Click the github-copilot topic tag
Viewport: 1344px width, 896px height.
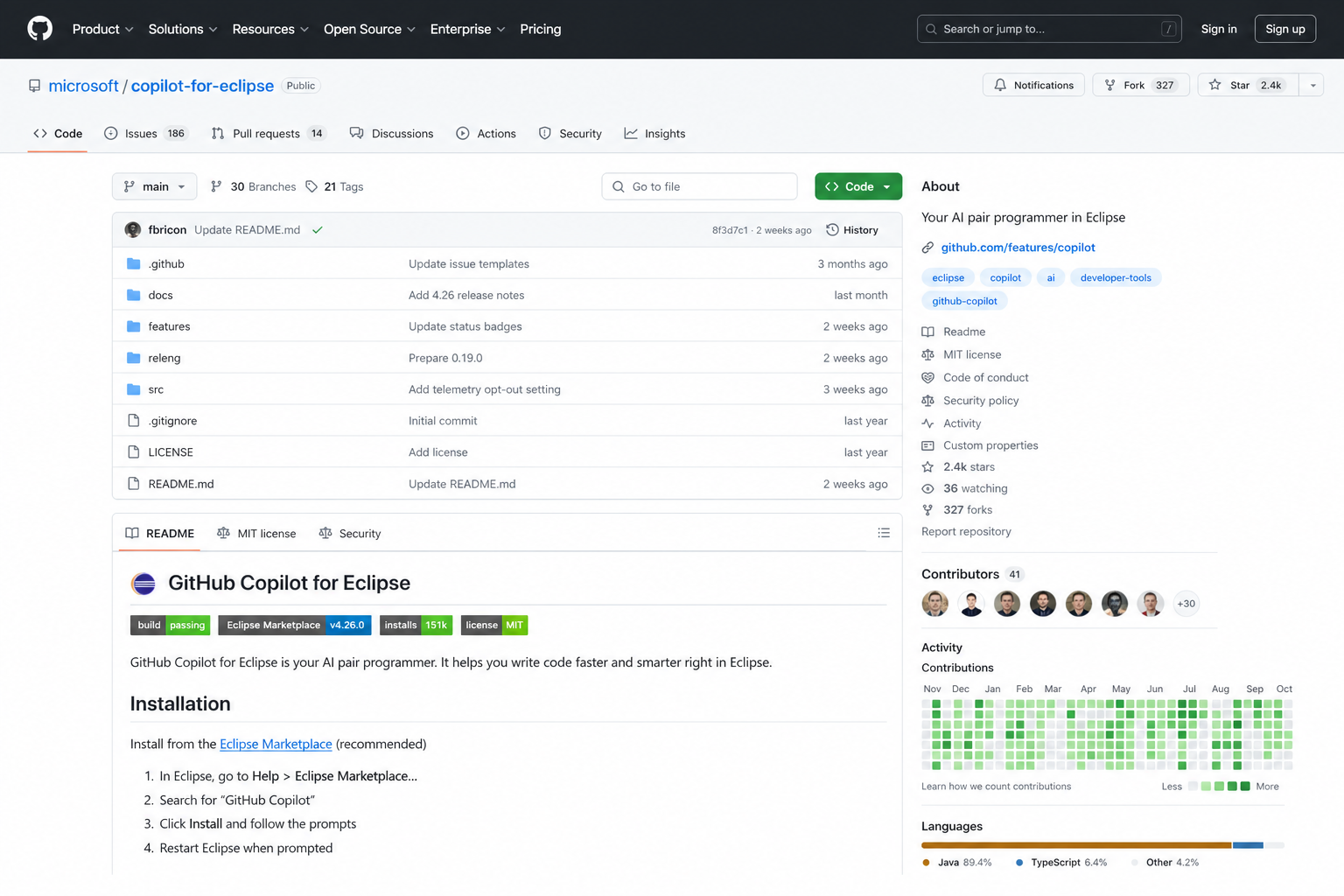click(964, 301)
